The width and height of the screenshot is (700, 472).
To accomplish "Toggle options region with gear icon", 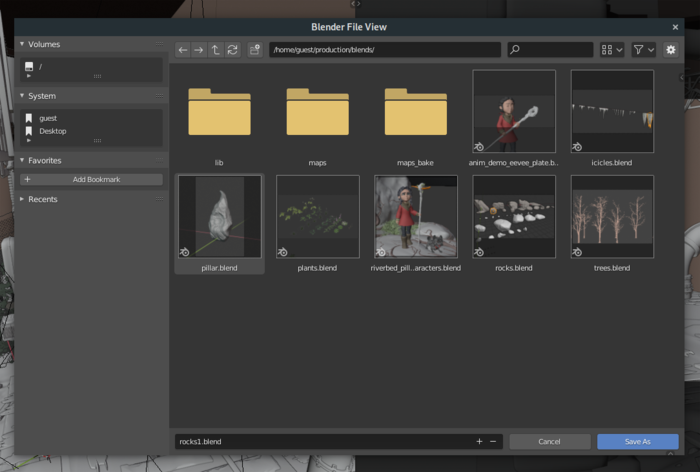I will click(671, 50).
